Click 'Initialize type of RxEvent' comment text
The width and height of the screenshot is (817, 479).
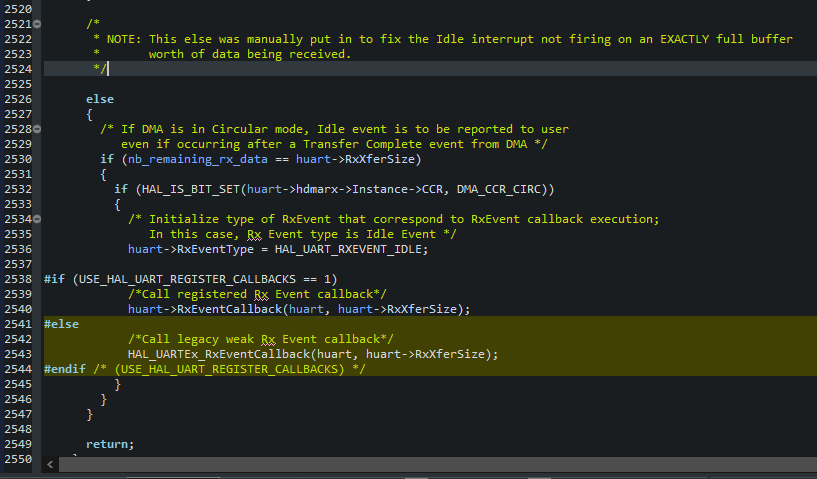[240, 219]
